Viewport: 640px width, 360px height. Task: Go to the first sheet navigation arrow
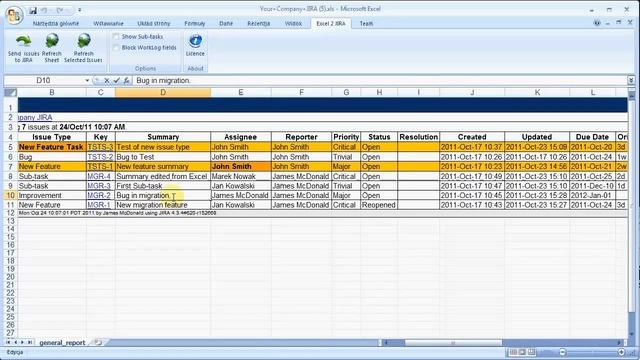tap(8, 342)
